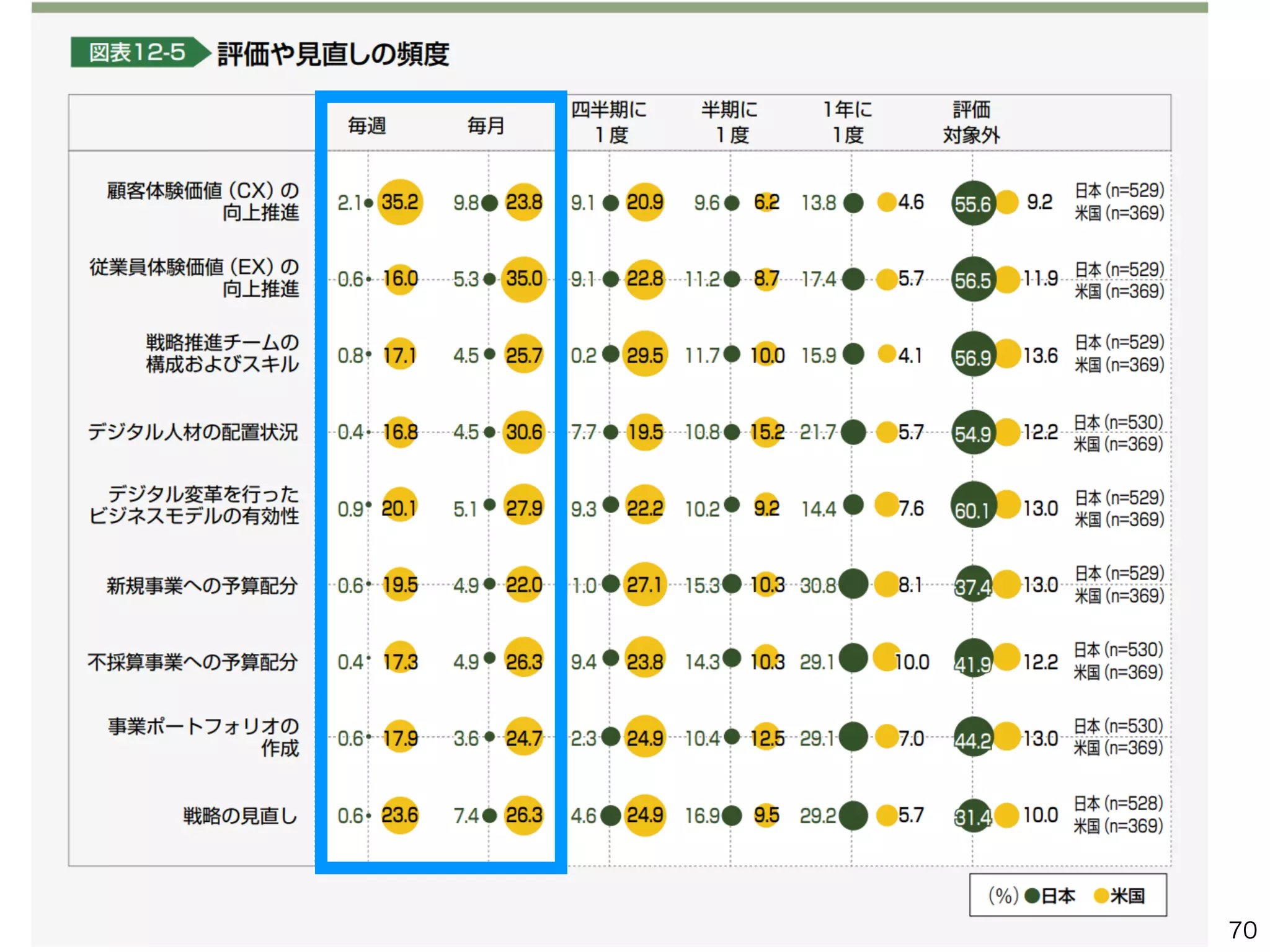The height and width of the screenshot is (952, 1270).
Task: Click the green 日本 legend dot
Action: (x=1032, y=896)
